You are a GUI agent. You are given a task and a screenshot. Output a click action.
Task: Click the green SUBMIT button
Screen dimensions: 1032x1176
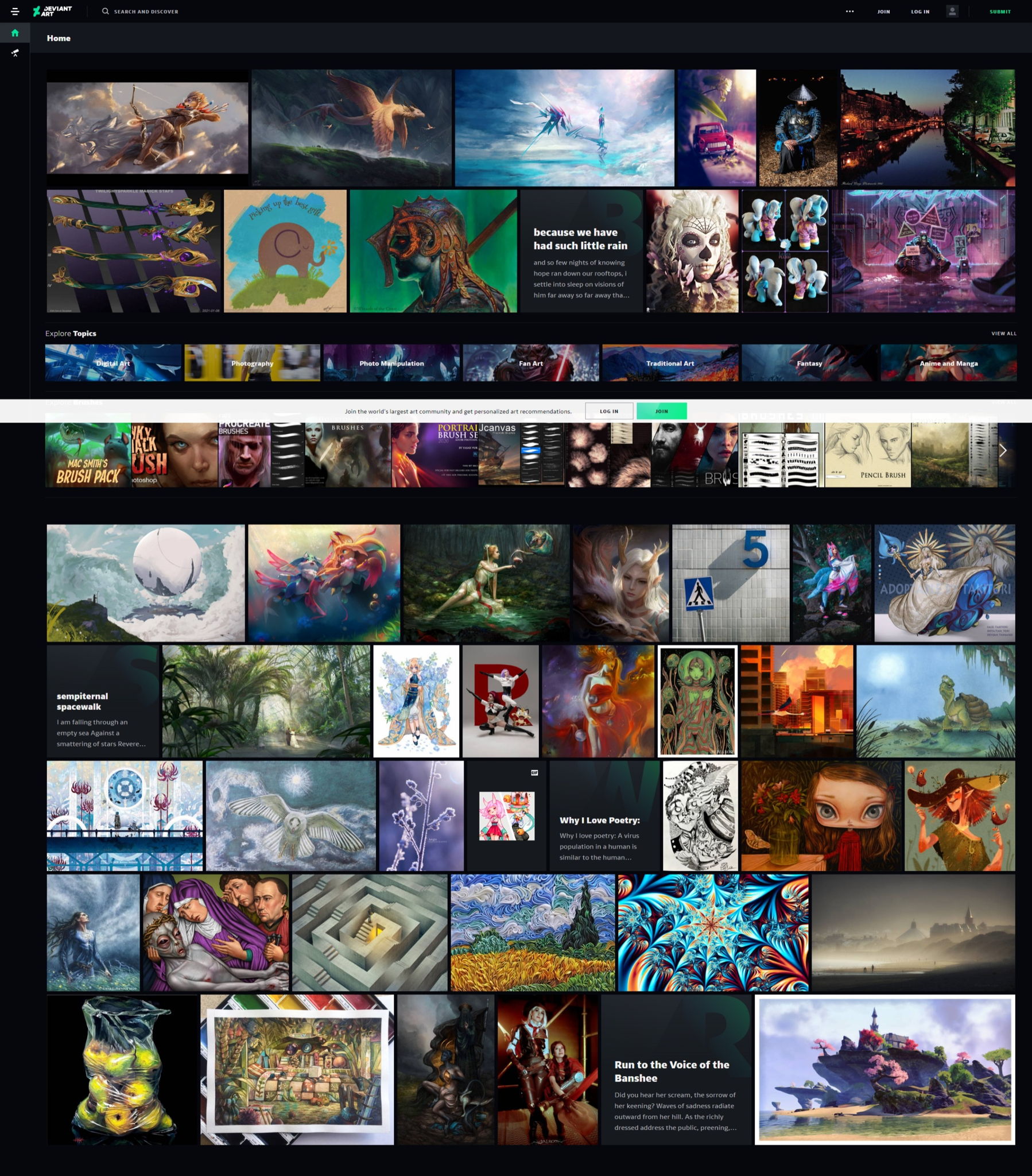click(1000, 11)
